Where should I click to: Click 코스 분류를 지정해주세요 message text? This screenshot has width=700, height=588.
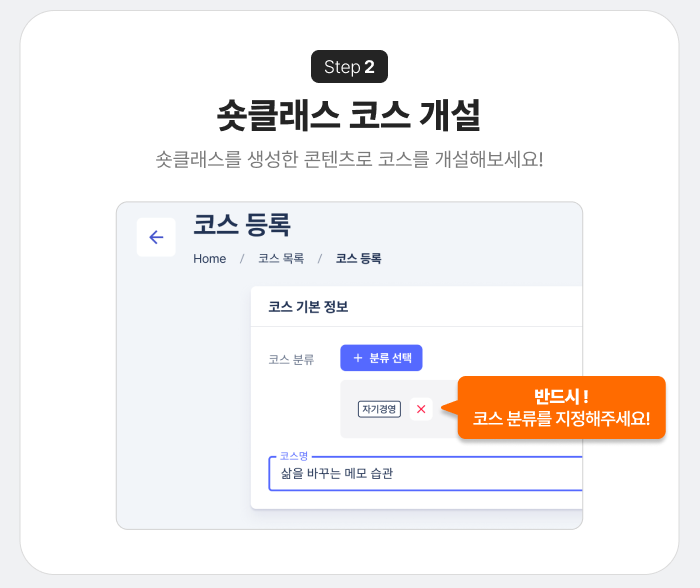coord(561,419)
